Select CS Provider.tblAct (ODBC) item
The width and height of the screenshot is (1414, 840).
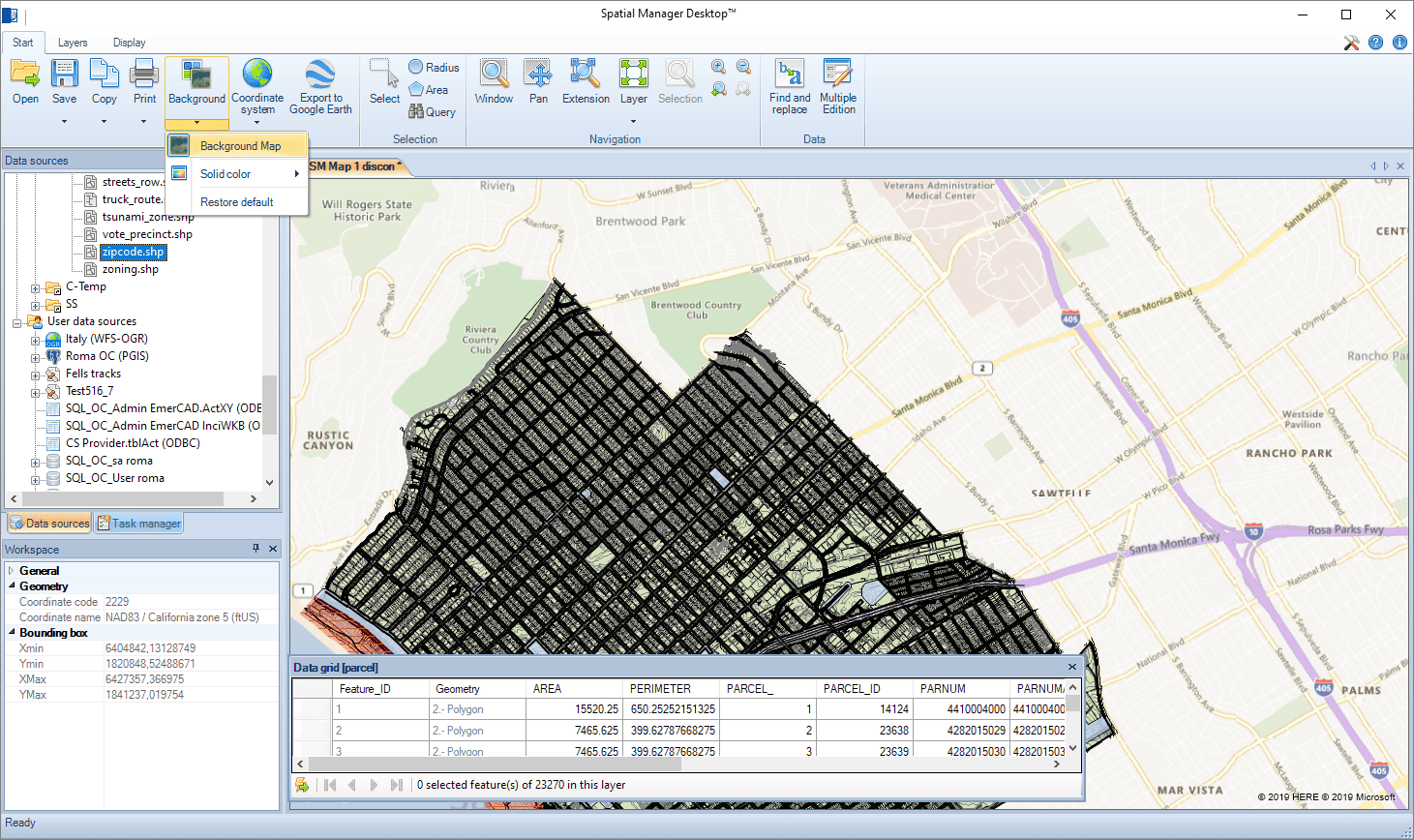pos(133,443)
